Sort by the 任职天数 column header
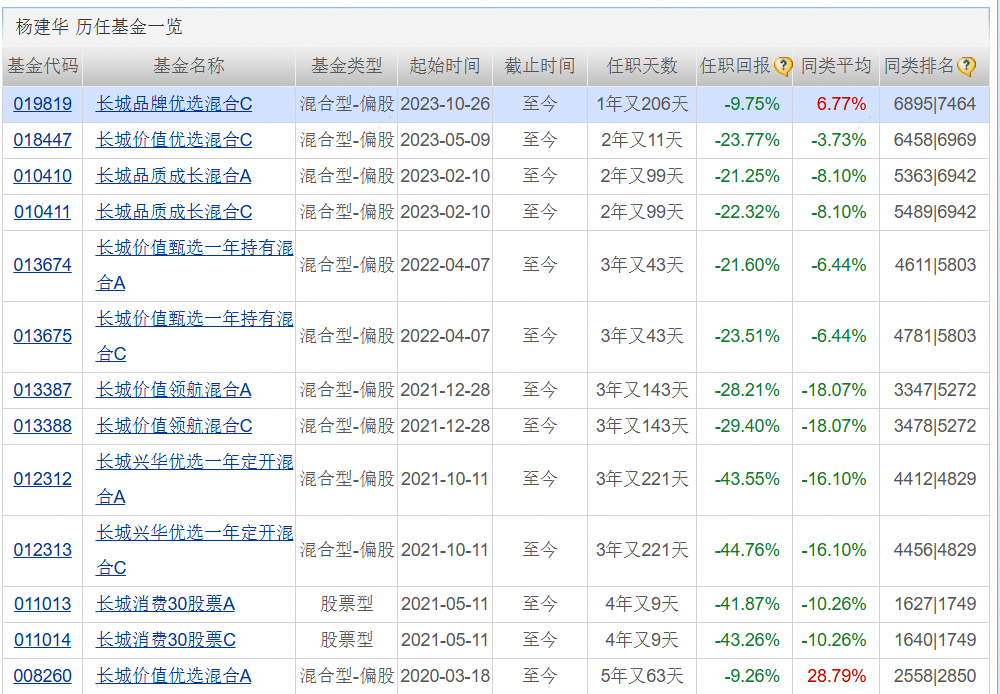The image size is (1000, 694). (641, 65)
